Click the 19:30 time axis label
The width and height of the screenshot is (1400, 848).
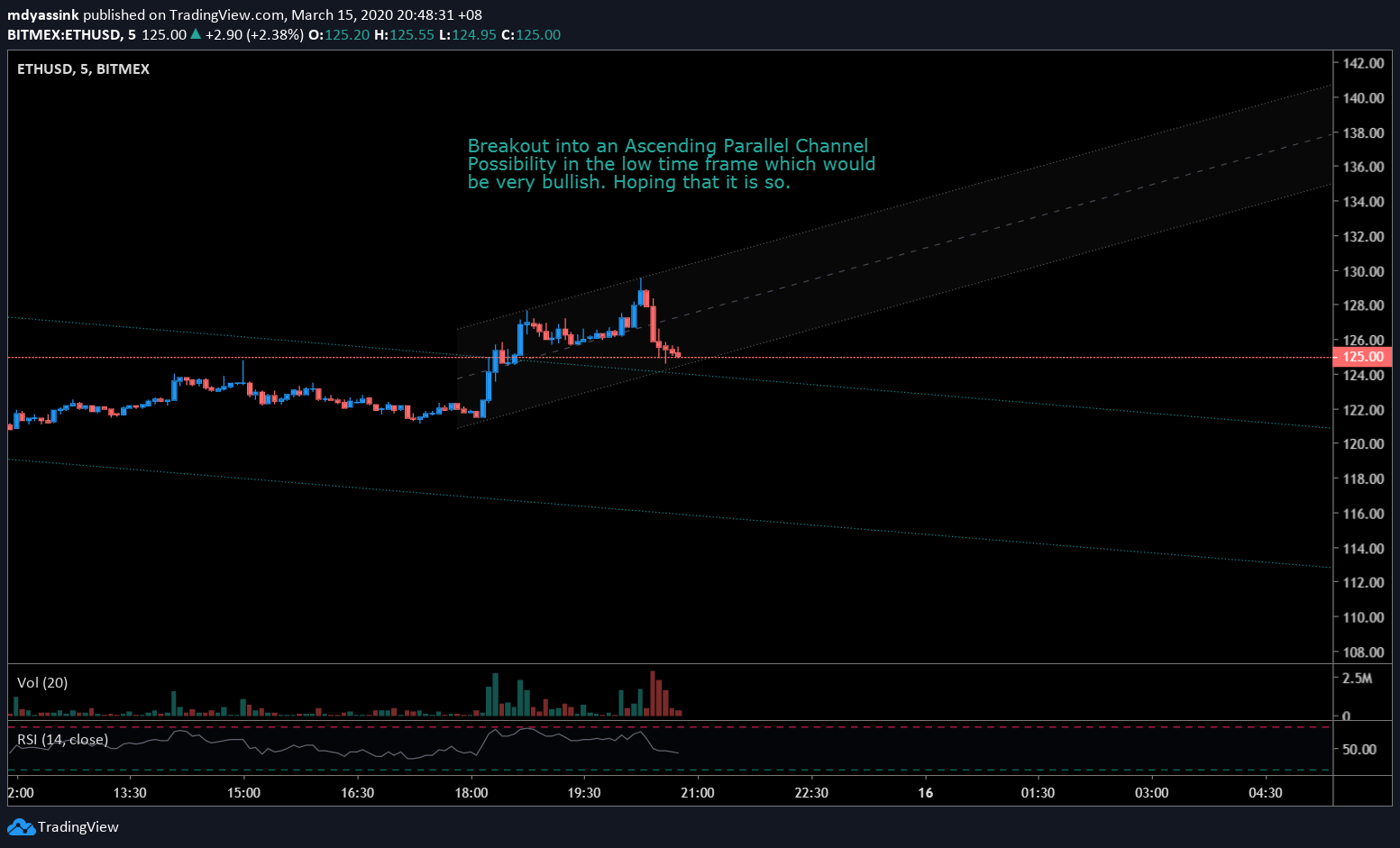(584, 793)
